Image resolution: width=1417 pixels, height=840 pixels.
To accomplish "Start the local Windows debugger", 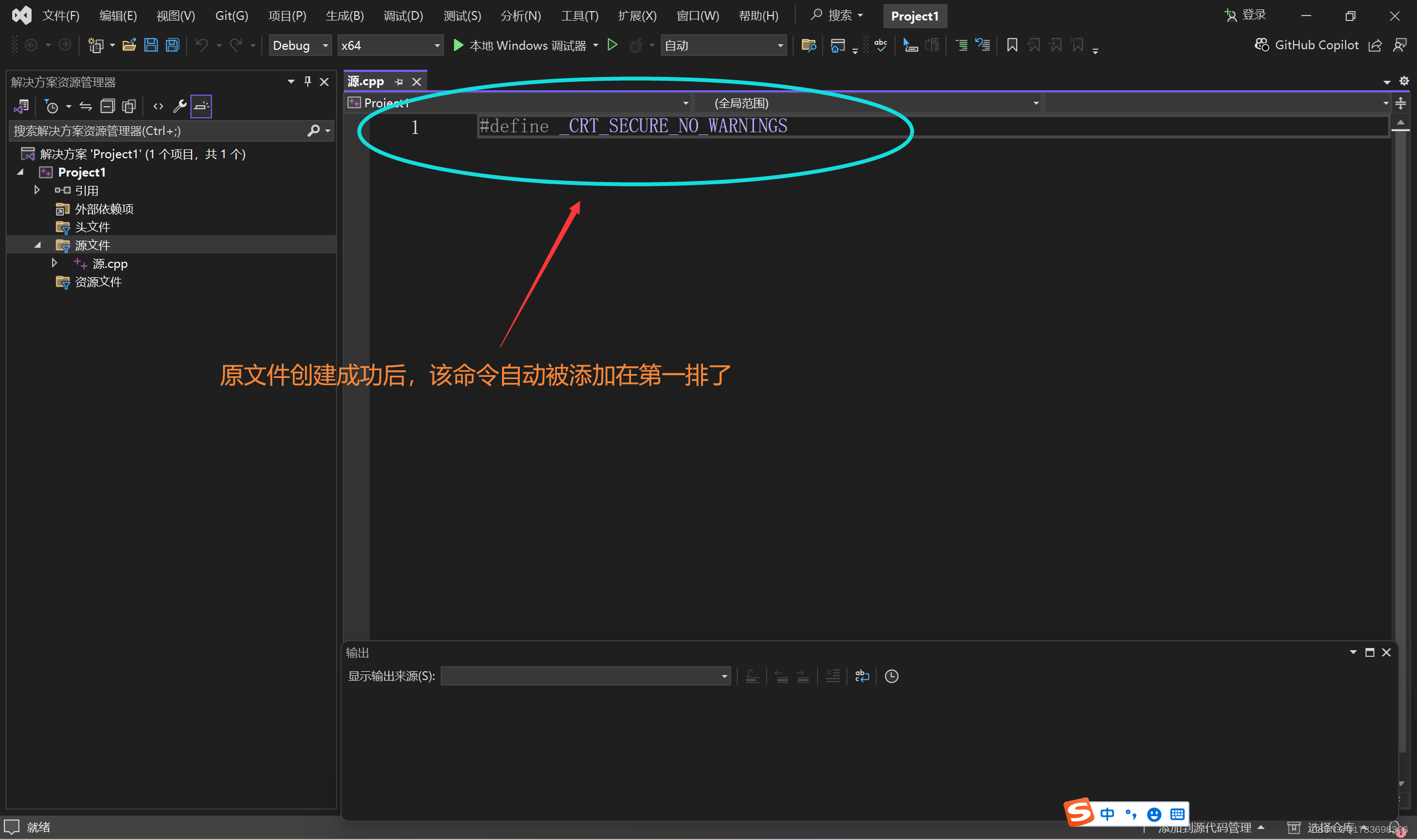I will coord(520,45).
